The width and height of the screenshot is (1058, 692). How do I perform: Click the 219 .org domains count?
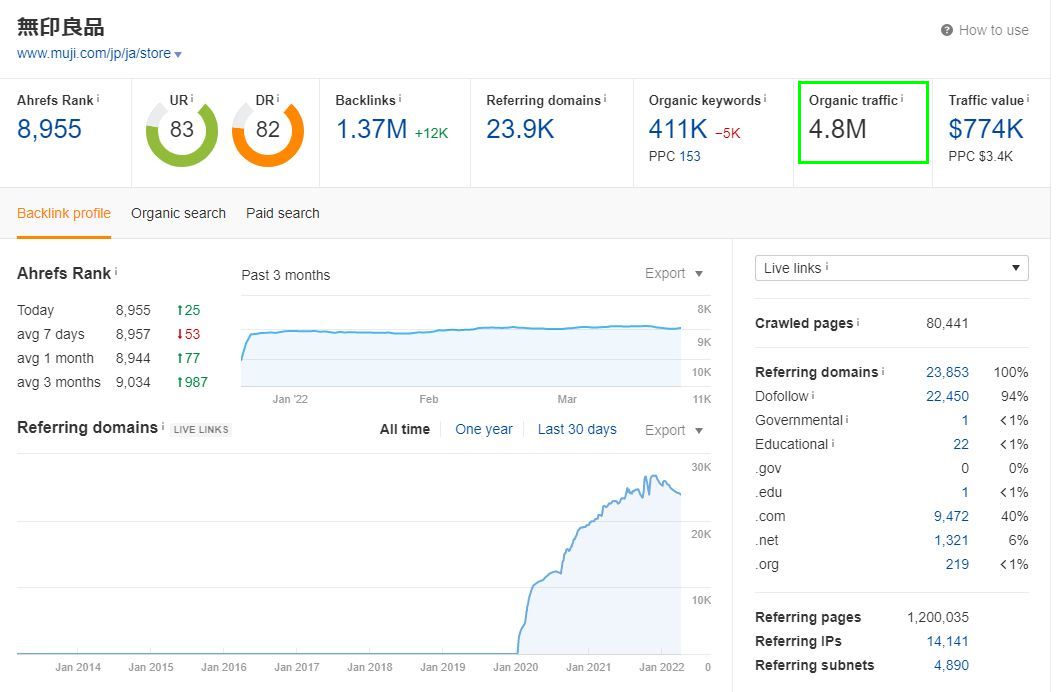(x=957, y=564)
